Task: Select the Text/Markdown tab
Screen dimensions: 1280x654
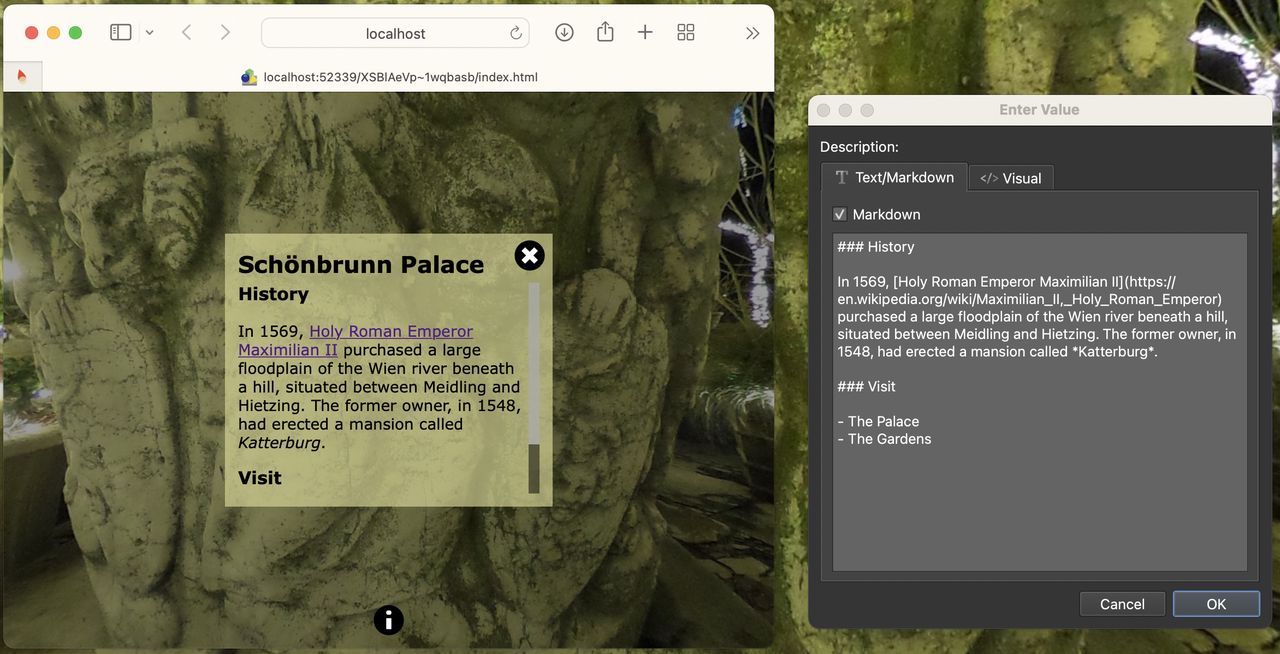Action: coord(893,177)
